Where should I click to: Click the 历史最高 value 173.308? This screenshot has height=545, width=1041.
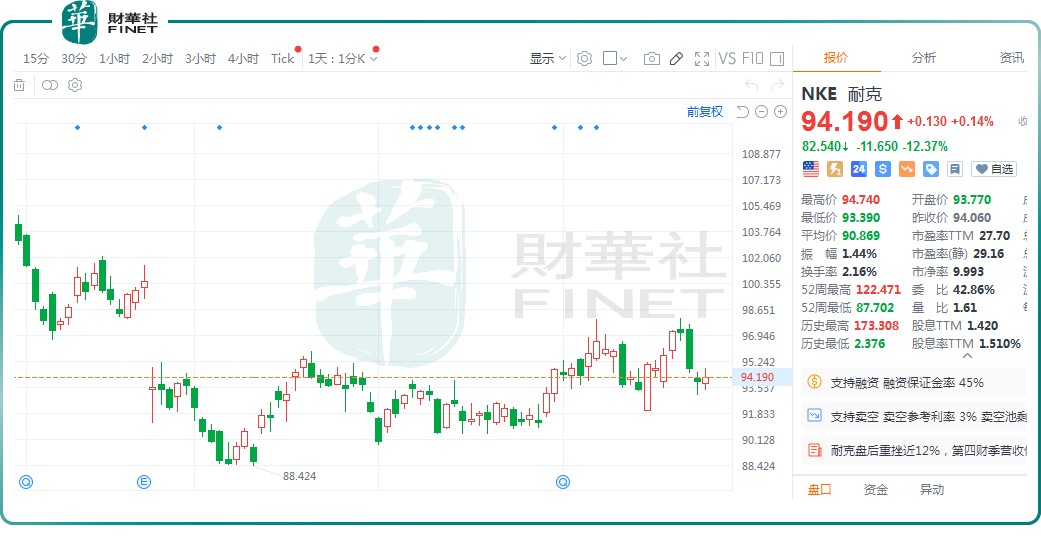[x=876, y=325]
